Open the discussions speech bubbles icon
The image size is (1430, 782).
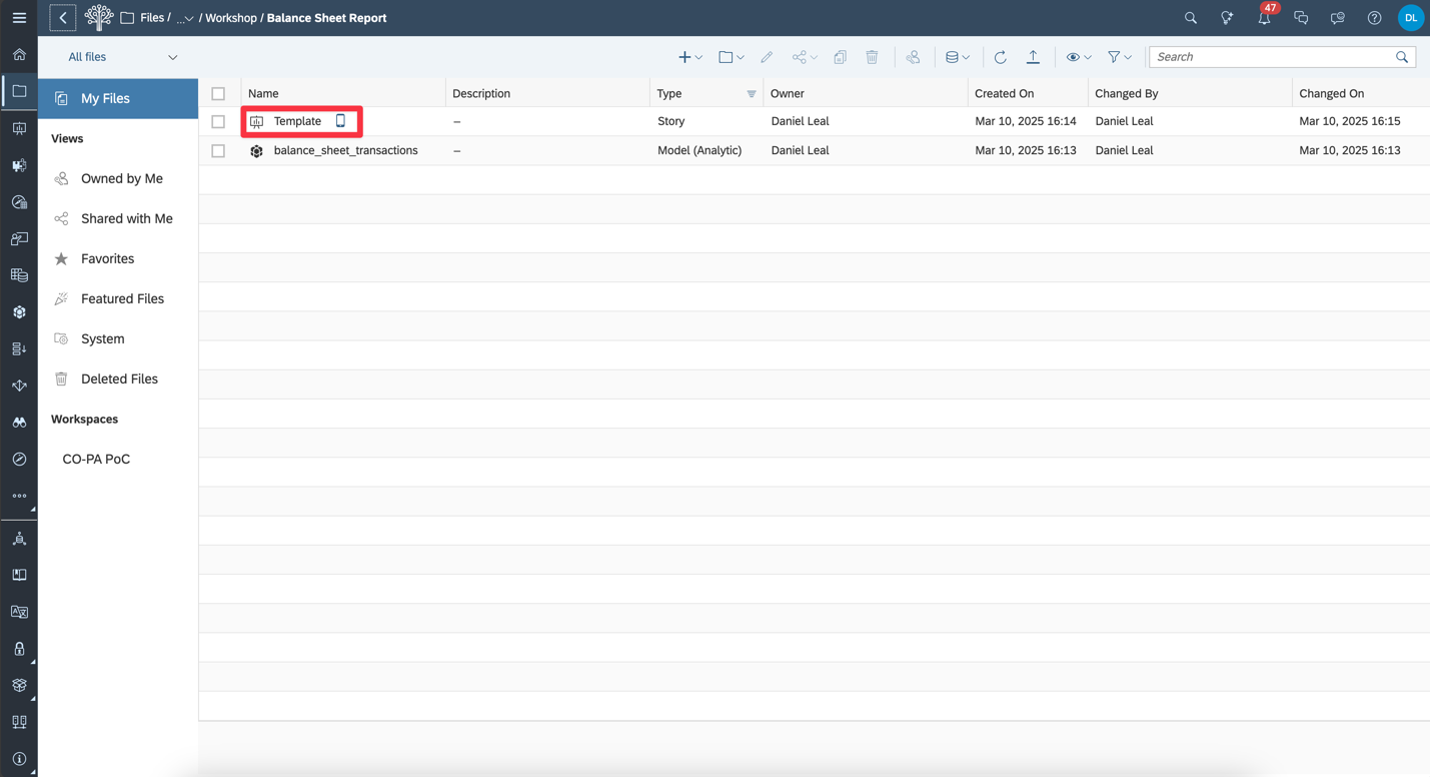click(x=1301, y=18)
